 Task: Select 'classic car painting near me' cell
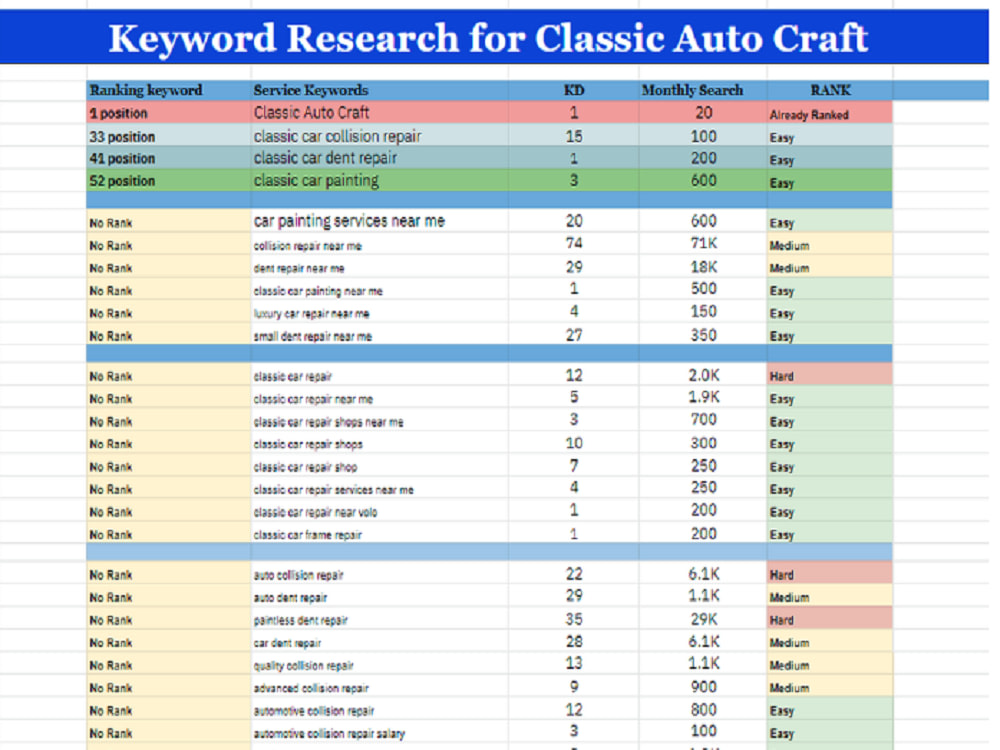(380, 290)
